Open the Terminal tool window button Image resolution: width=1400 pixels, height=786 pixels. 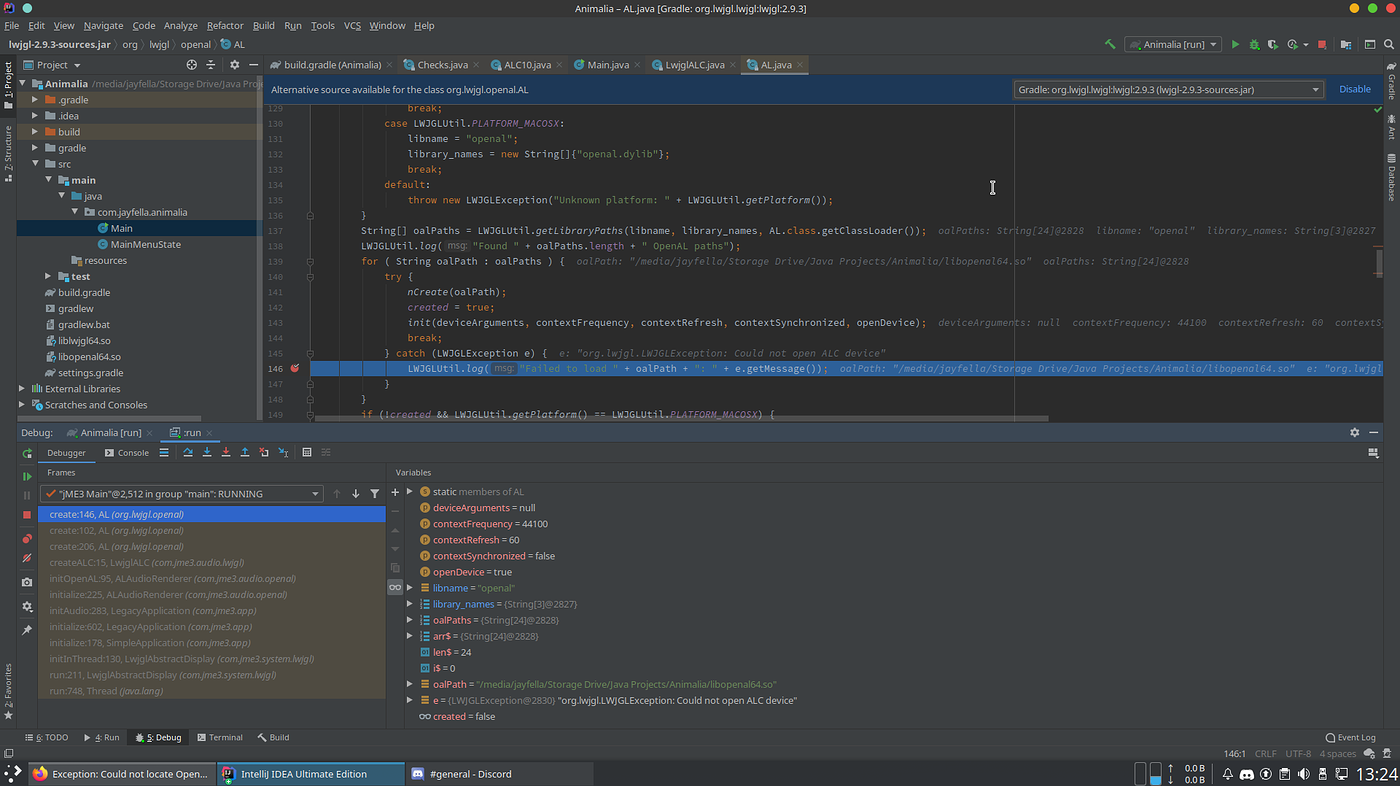[x=219, y=737]
